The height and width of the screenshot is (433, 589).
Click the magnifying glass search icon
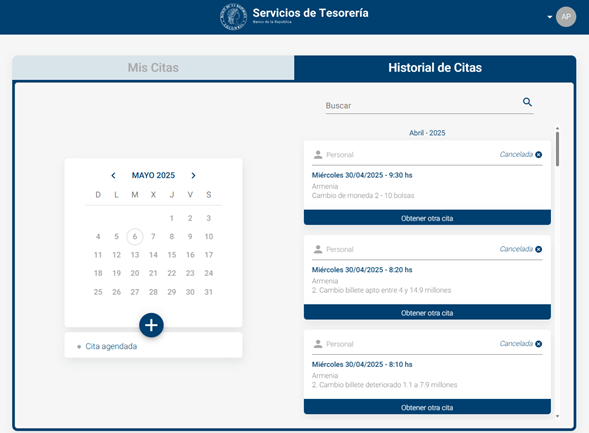[x=527, y=102]
